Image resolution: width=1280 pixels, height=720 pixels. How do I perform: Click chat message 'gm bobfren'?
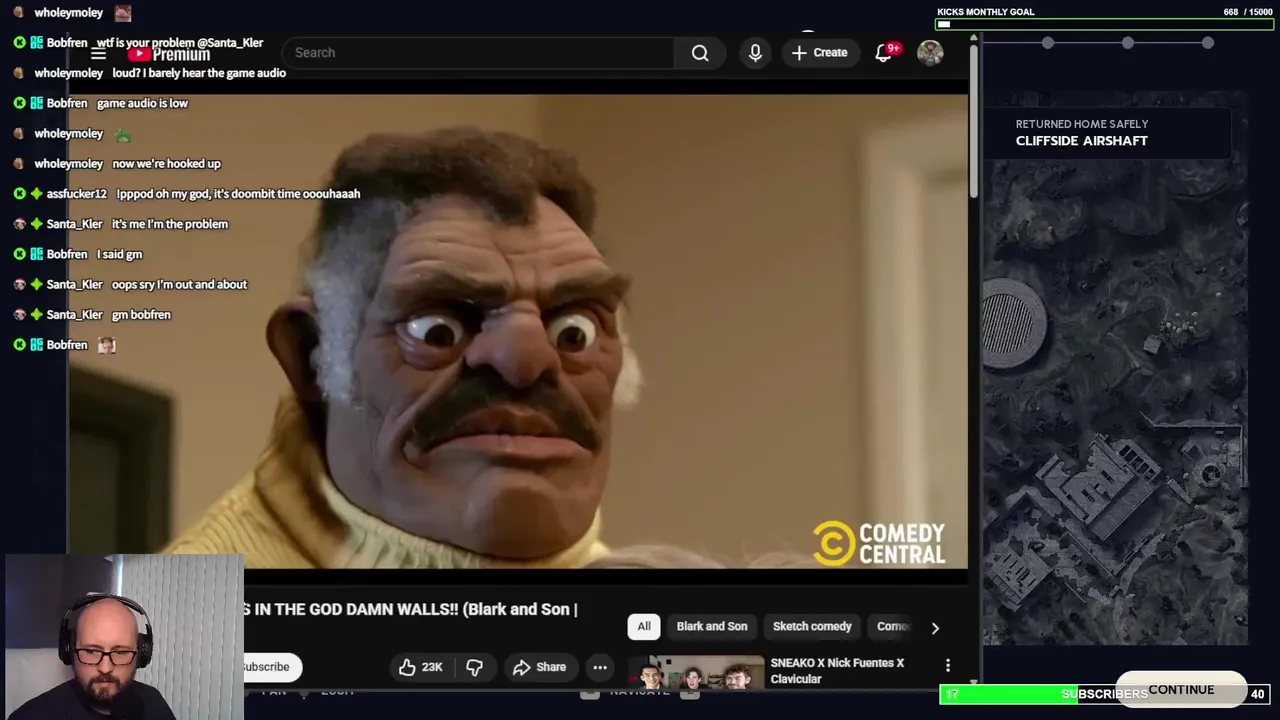click(x=141, y=315)
